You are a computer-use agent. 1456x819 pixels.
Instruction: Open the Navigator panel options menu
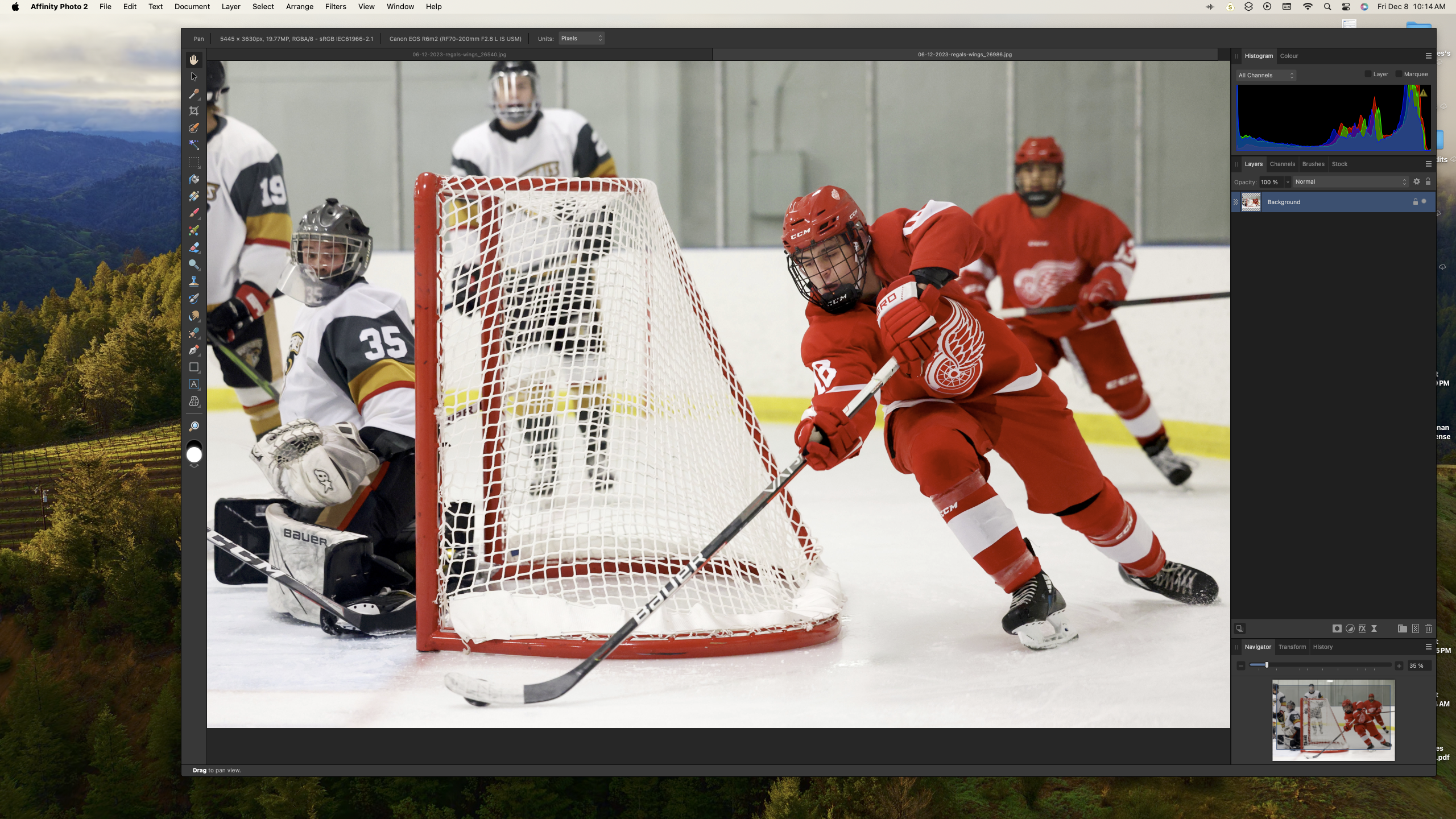(1428, 647)
